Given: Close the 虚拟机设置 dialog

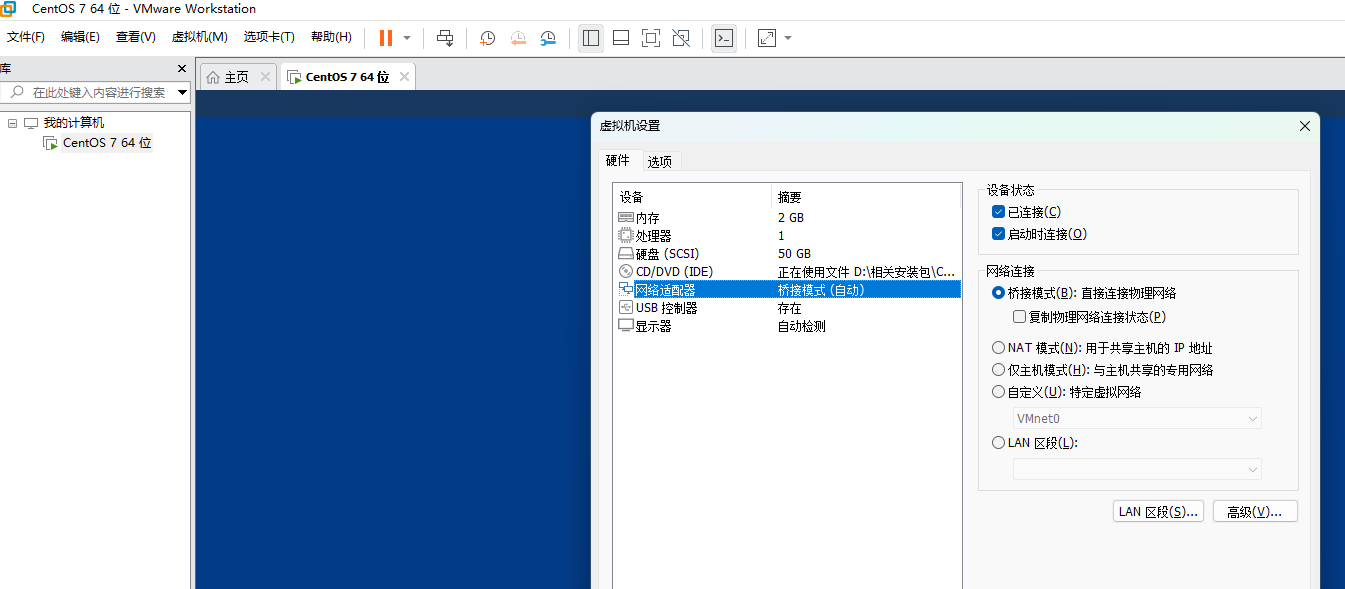Looking at the screenshot, I should pos(1304,126).
